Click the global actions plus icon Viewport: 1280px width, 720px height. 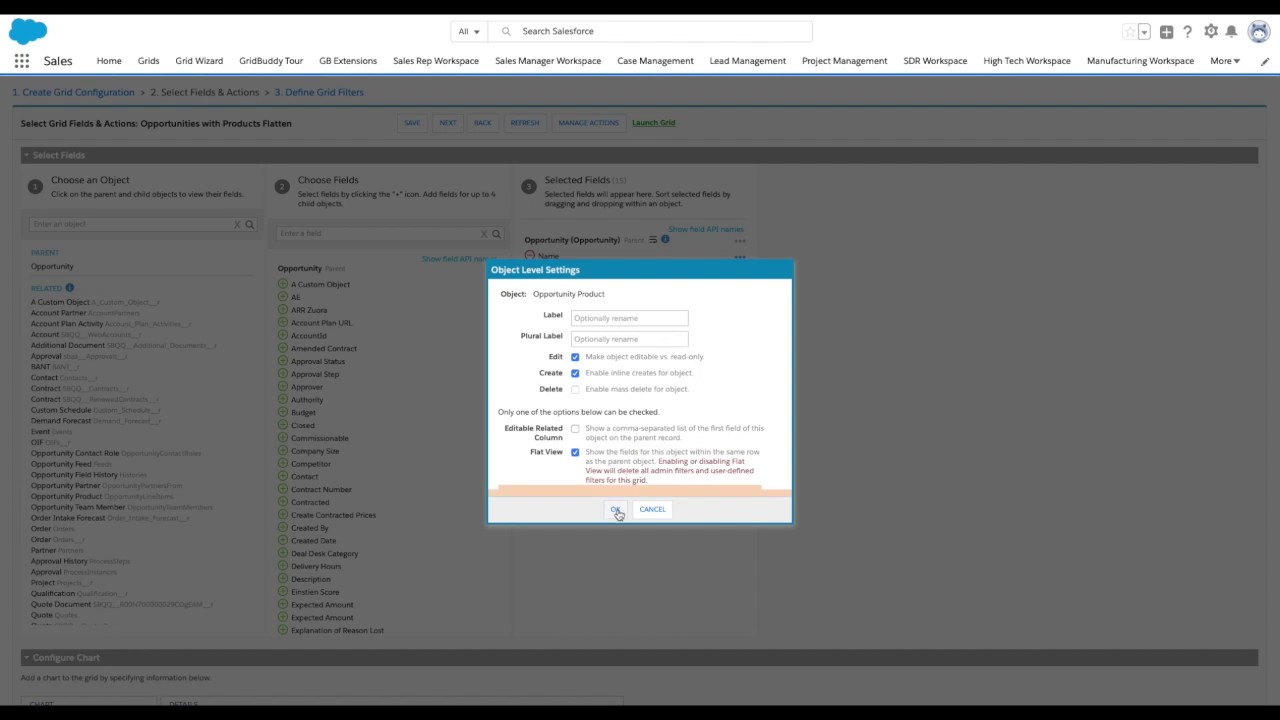(x=1166, y=32)
